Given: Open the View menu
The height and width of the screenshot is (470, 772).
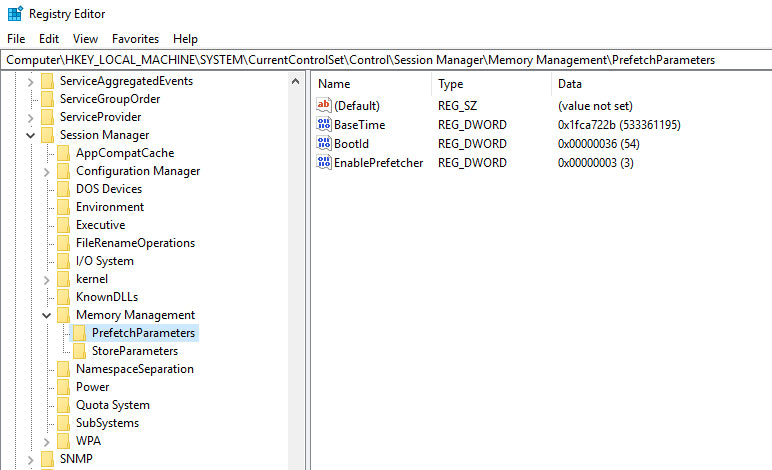Looking at the screenshot, I should pyautogui.click(x=85, y=39).
